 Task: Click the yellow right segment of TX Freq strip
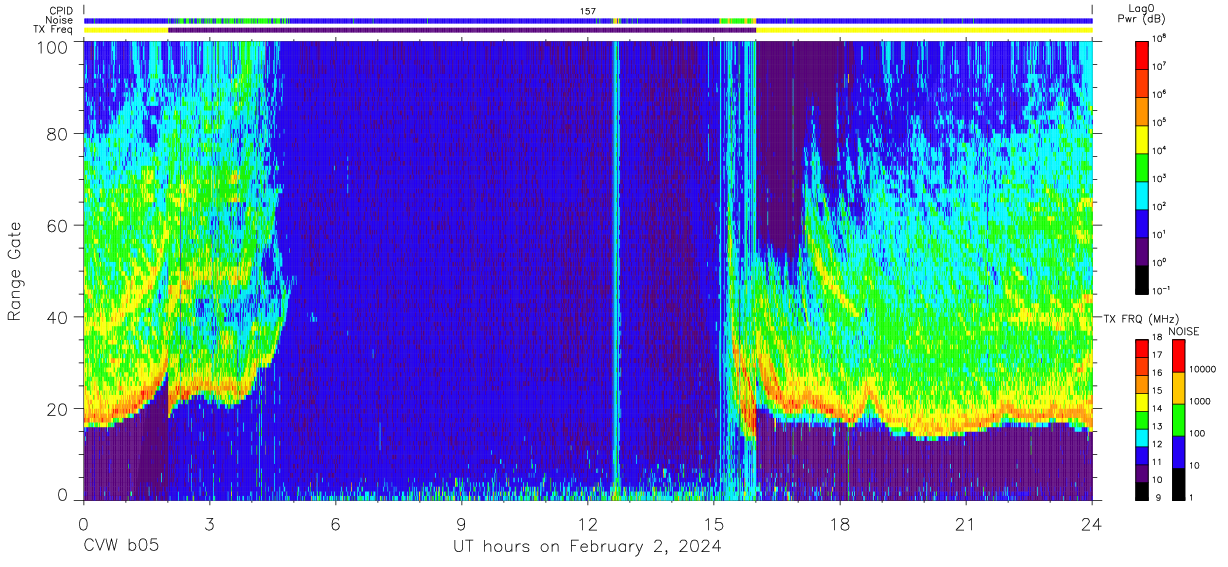(924, 30)
